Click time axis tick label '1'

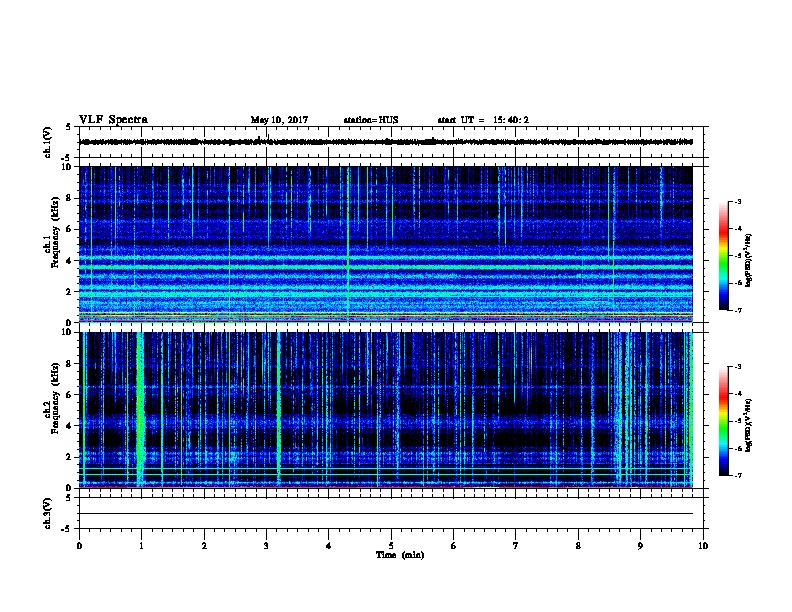coord(141,546)
